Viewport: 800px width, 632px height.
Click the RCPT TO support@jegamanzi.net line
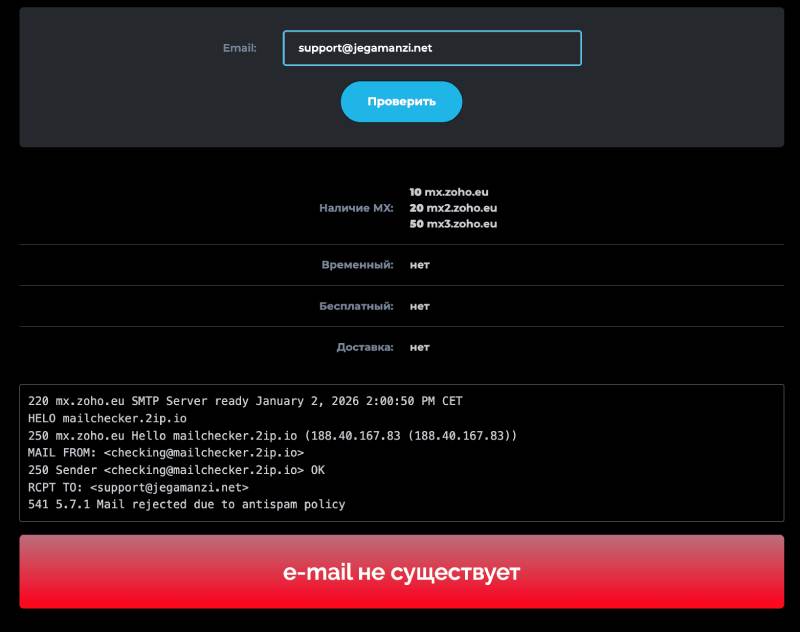coord(138,487)
